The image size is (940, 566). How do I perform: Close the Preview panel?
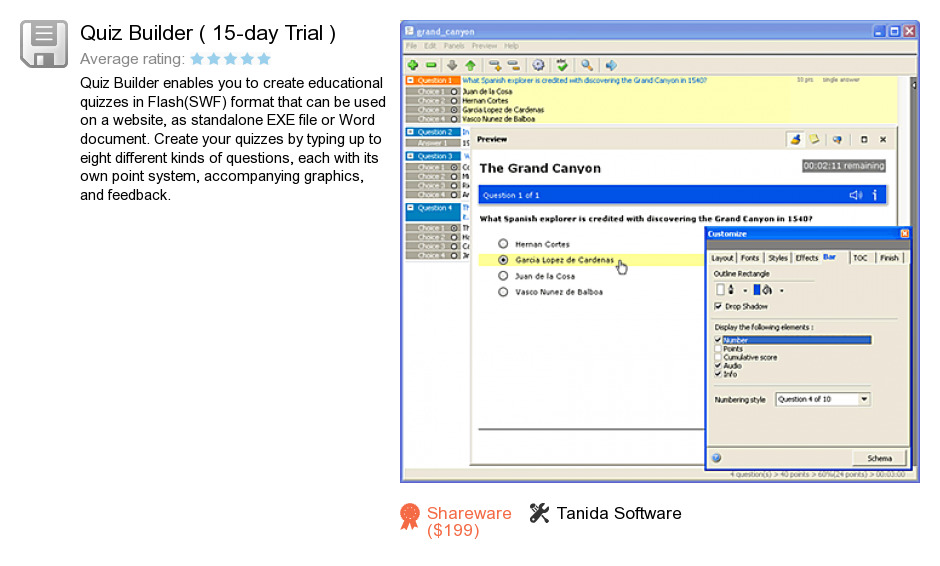click(x=883, y=139)
